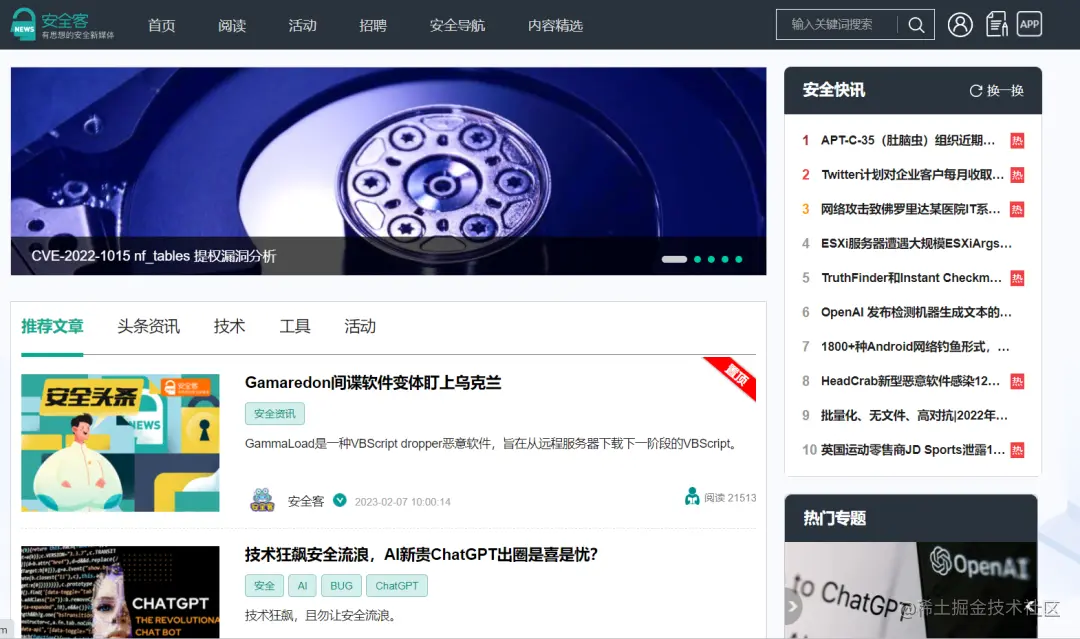Screen dimensions: 1080x639
Task: Click the user profile icon
Action: coord(960,24)
